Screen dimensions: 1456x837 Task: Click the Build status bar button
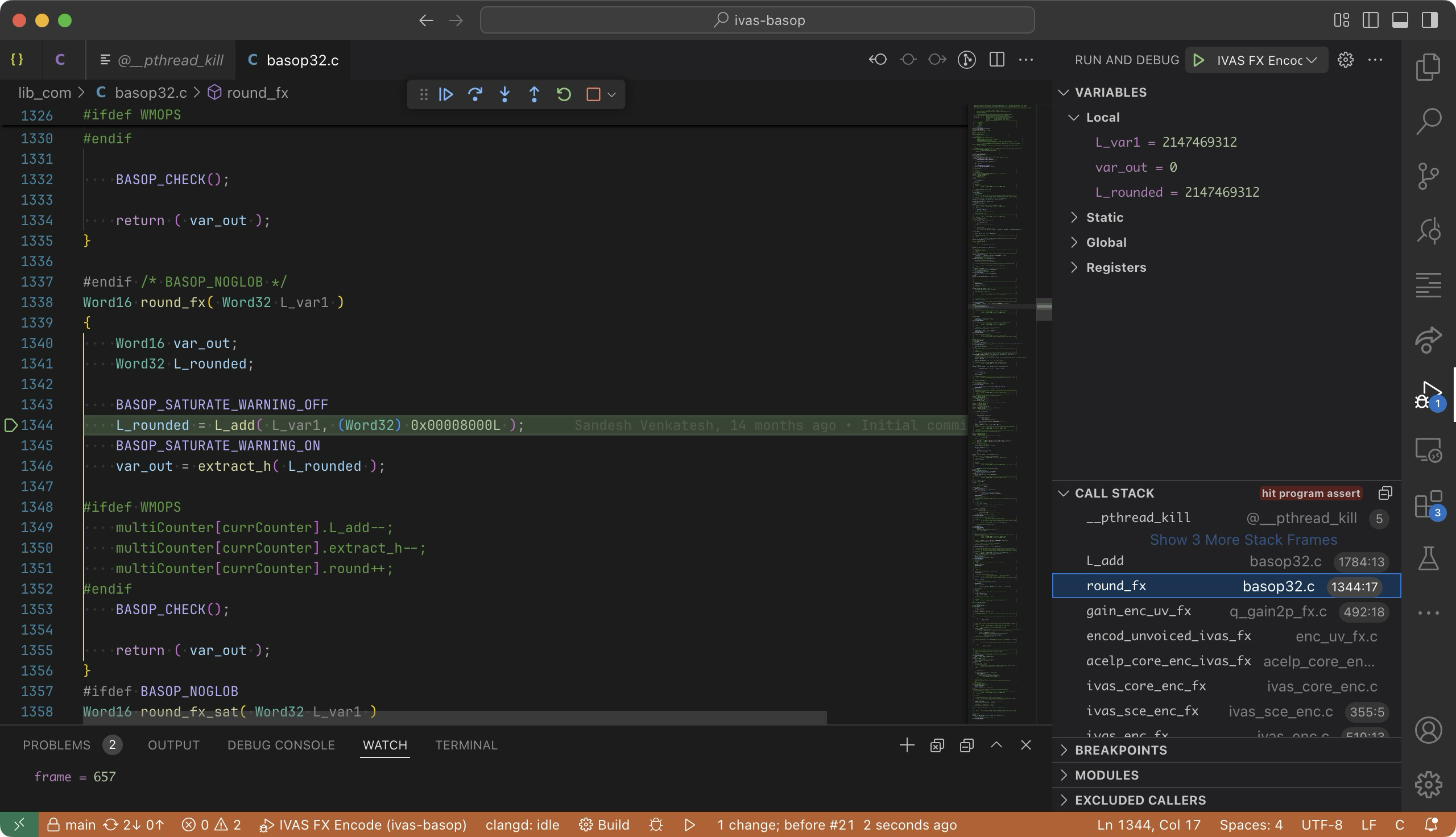pos(604,825)
